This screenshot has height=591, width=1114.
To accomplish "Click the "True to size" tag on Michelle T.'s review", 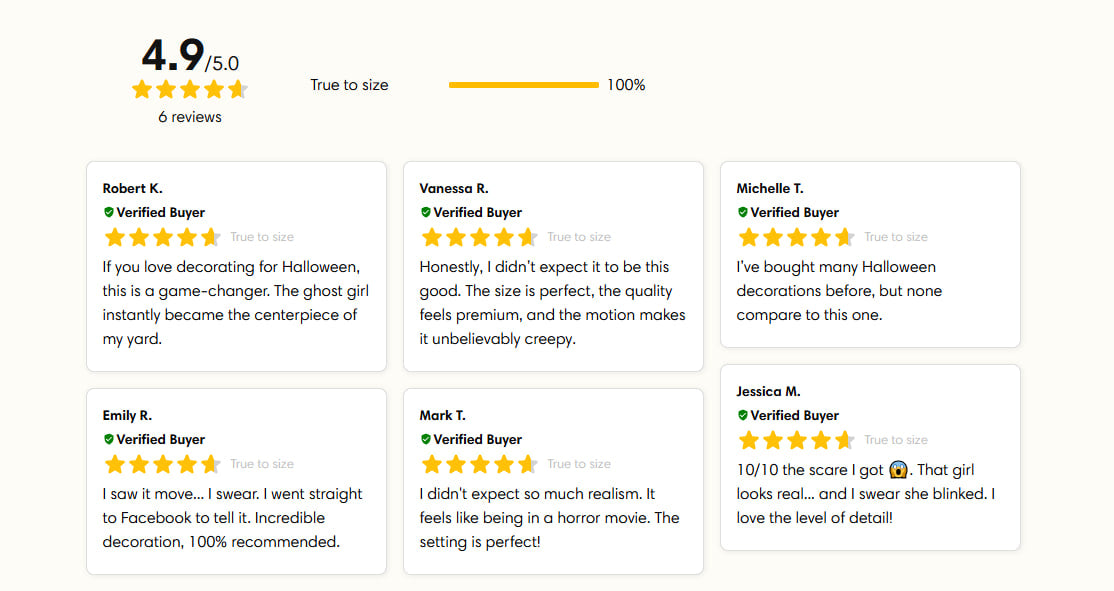I will pyautogui.click(x=896, y=238).
